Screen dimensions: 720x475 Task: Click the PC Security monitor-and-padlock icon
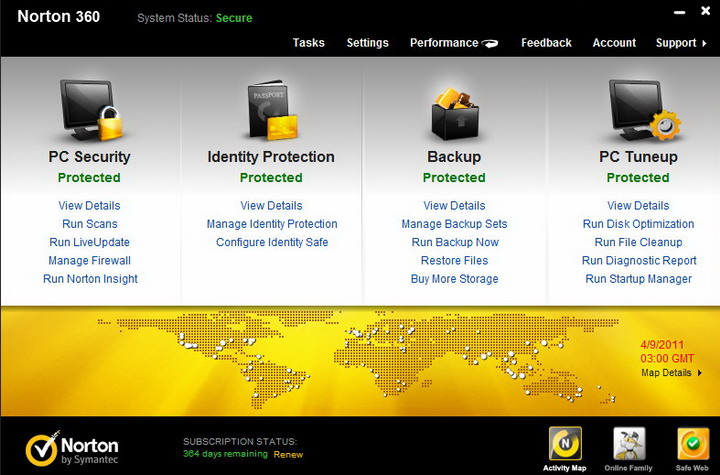(91, 110)
